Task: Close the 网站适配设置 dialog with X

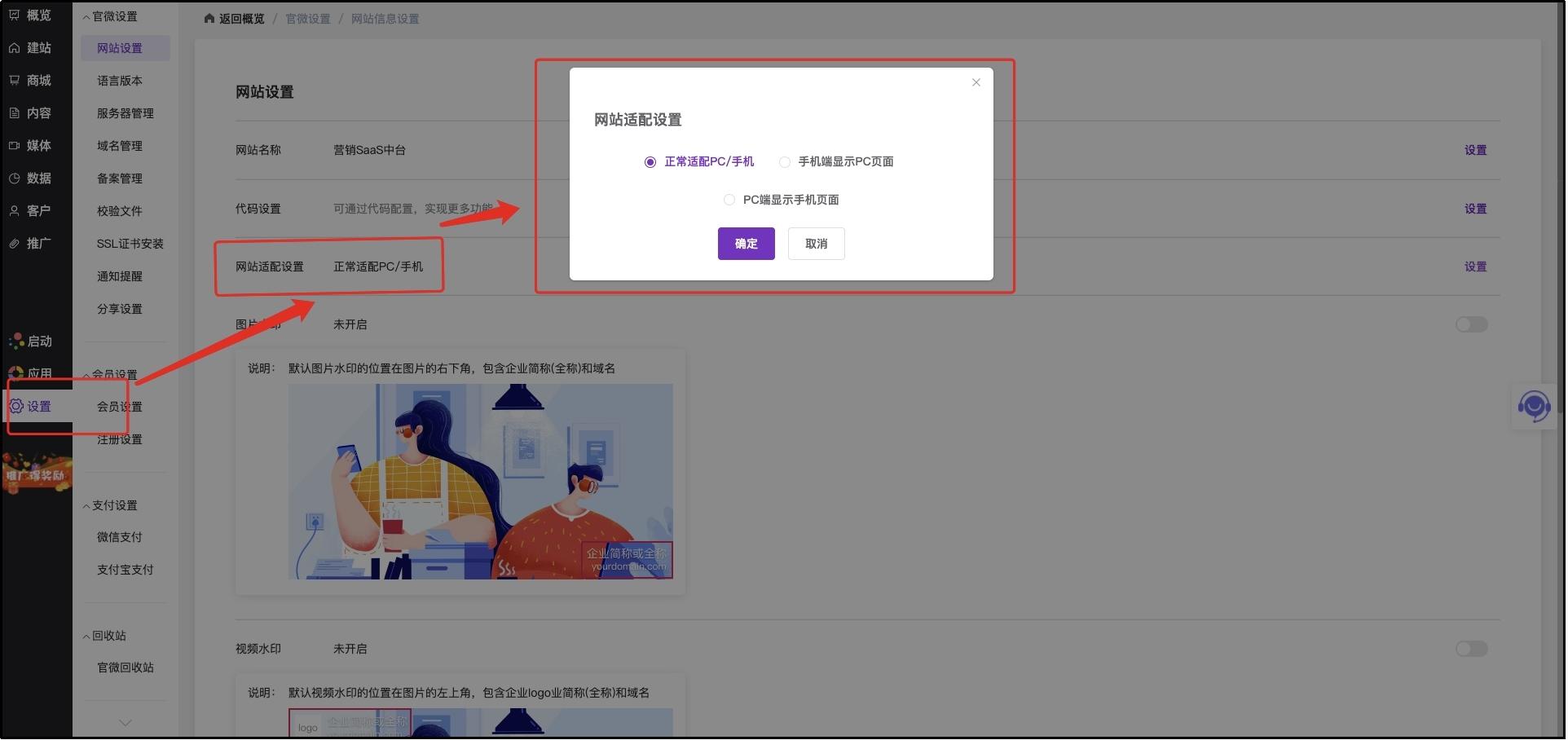Action: (976, 82)
